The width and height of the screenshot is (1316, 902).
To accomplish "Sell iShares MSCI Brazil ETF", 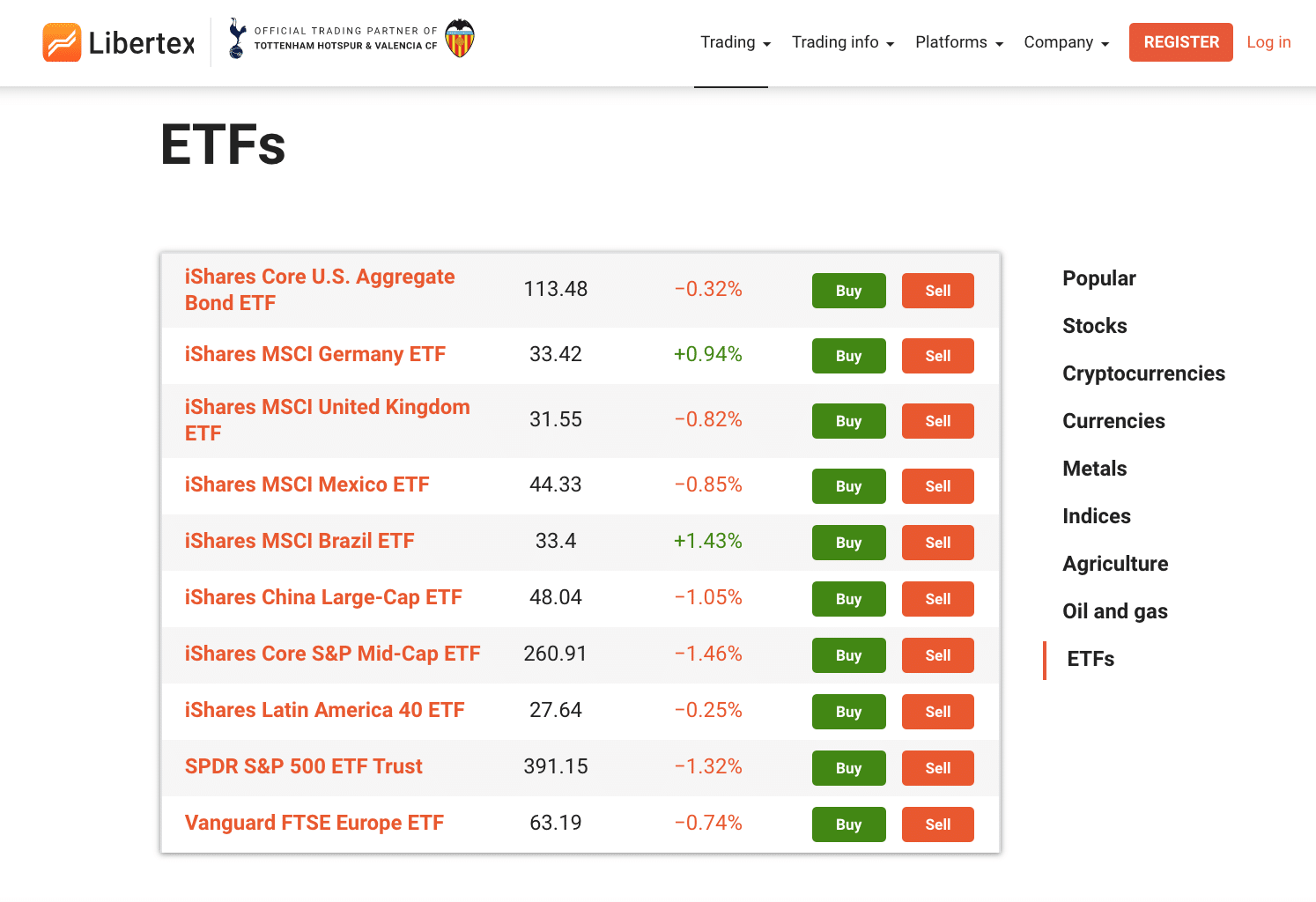I will pos(937,543).
